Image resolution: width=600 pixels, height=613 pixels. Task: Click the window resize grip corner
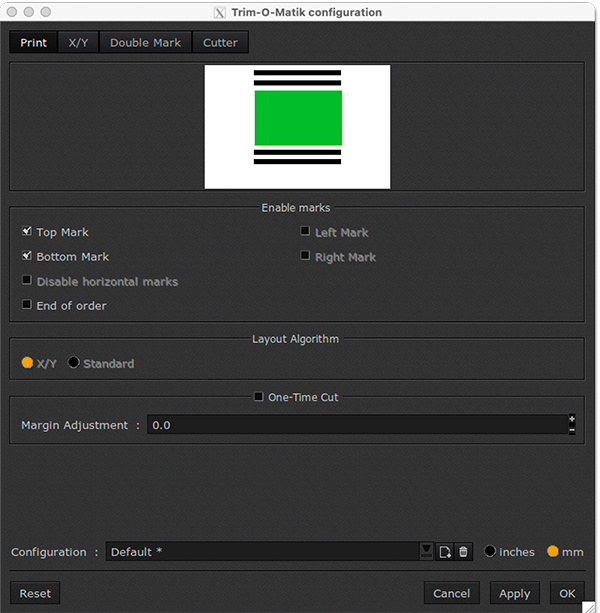click(x=592, y=606)
